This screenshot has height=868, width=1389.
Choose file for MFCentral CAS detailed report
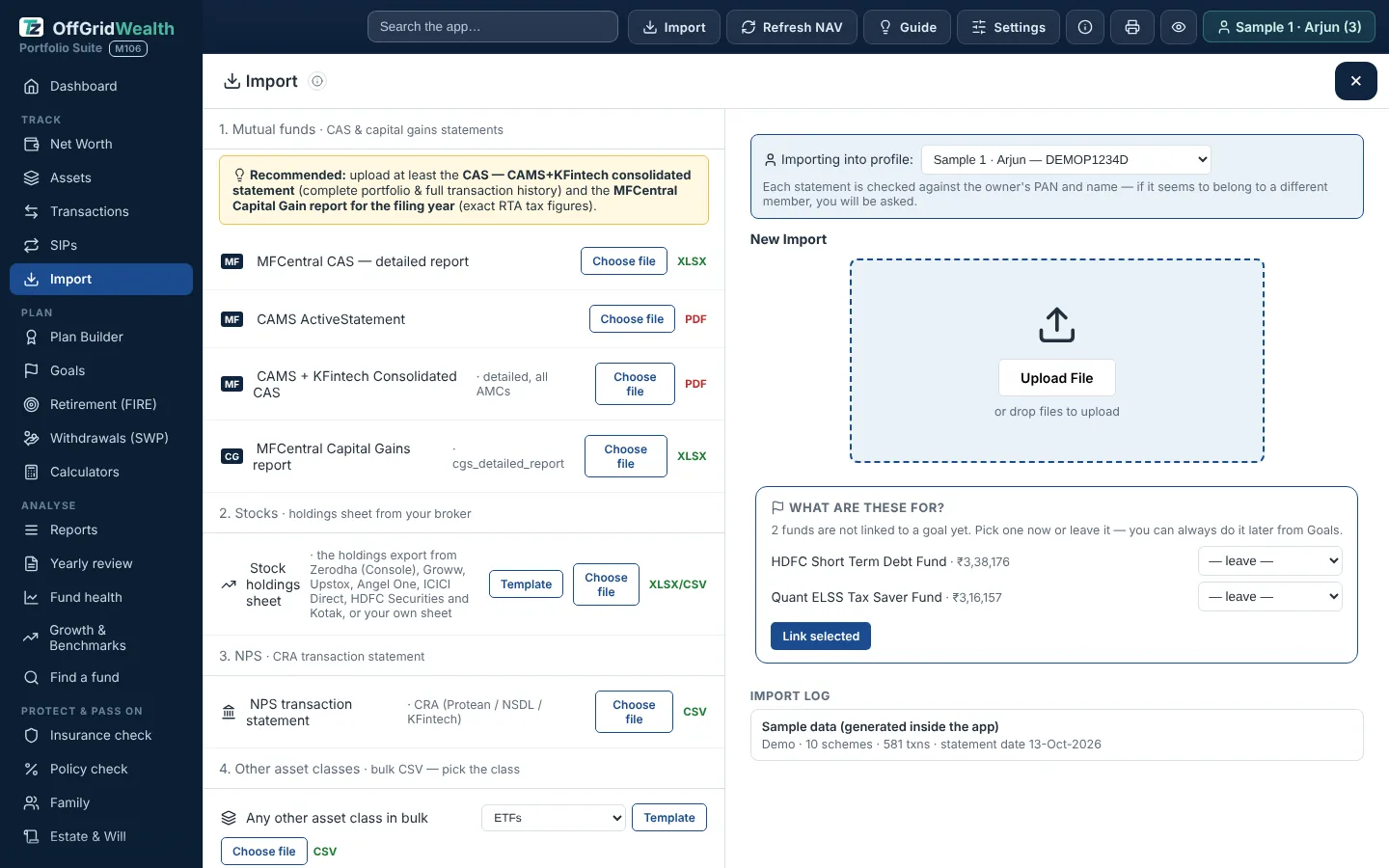point(624,261)
